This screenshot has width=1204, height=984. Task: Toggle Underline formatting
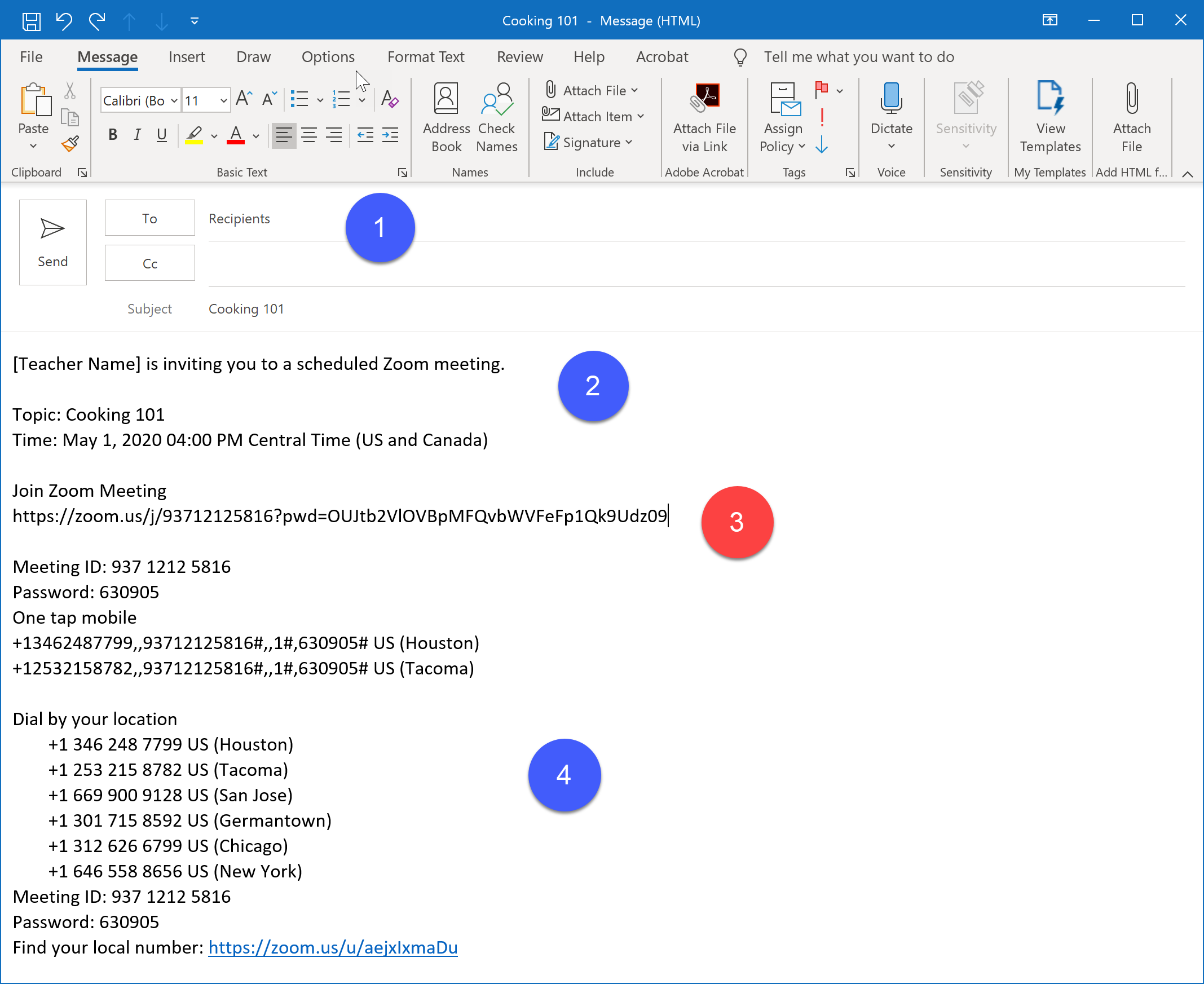click(161, 135)
